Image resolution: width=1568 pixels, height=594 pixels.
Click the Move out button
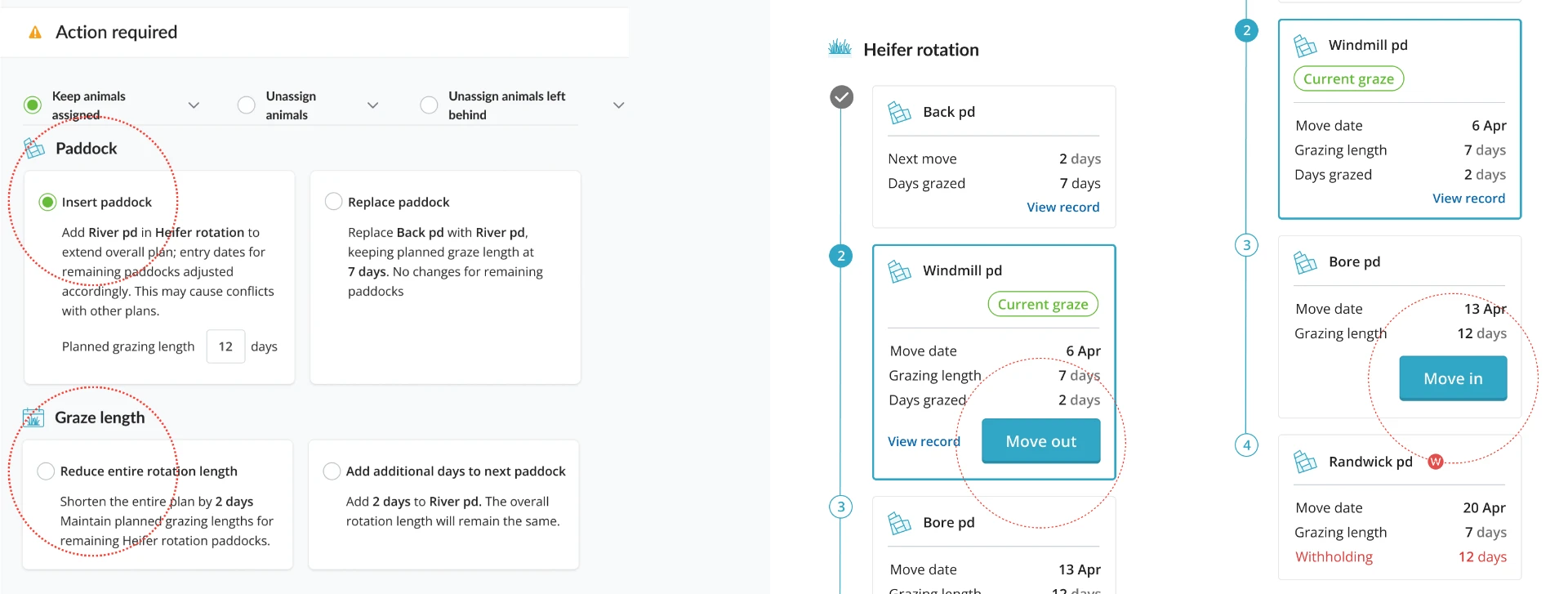(x=1041, y=441)
